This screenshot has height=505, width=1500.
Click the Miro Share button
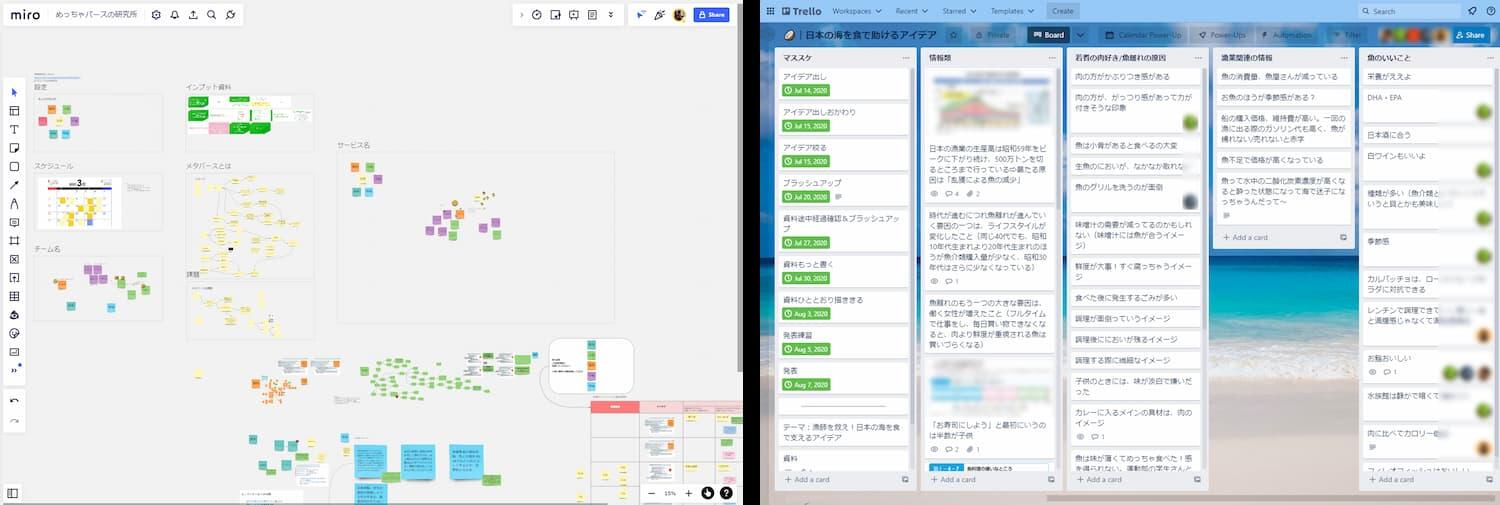(712, 15)
